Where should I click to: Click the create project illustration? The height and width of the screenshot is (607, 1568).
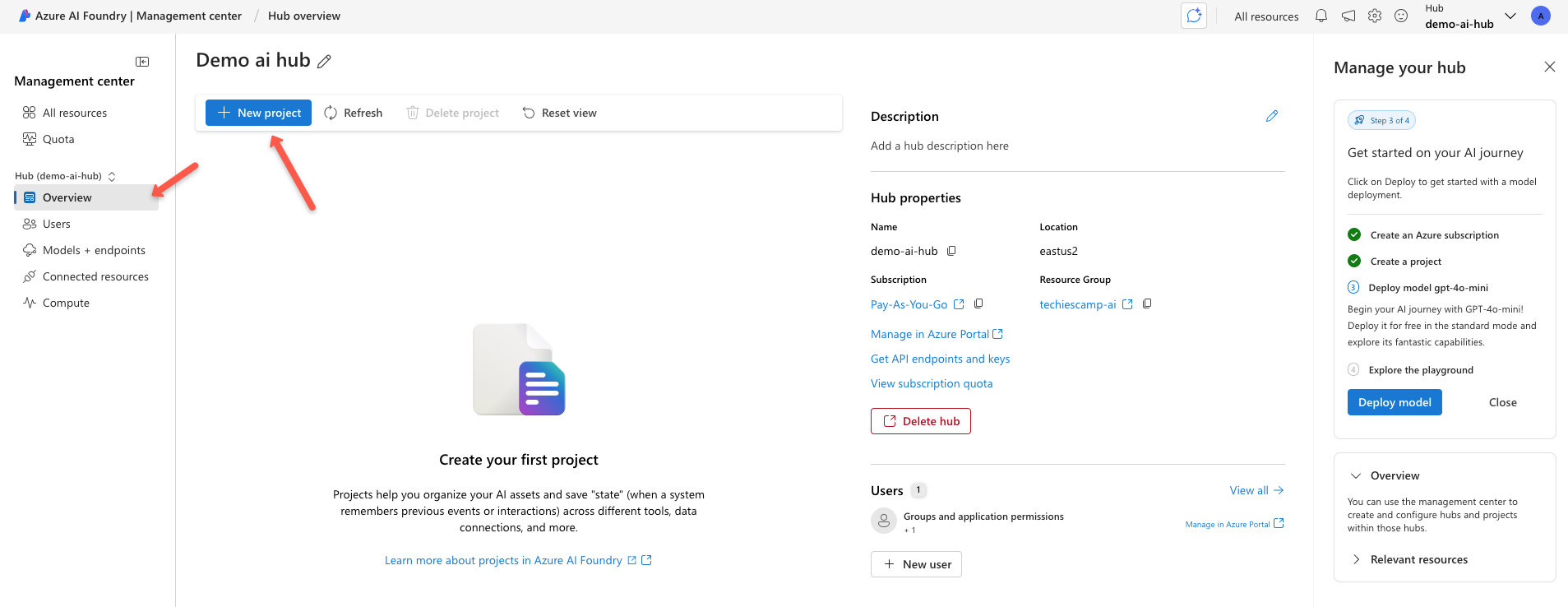(x=519, y=369)
